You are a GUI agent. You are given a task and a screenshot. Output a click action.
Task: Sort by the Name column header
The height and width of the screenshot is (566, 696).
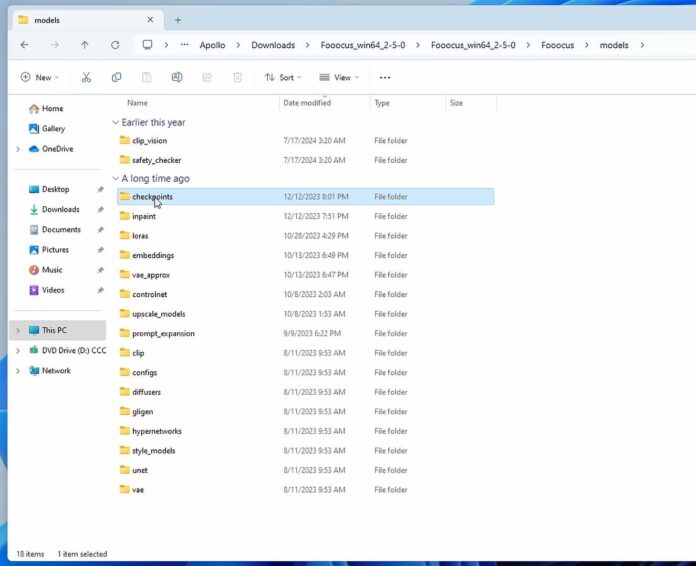pyautogui.click(x=137, y=103)
